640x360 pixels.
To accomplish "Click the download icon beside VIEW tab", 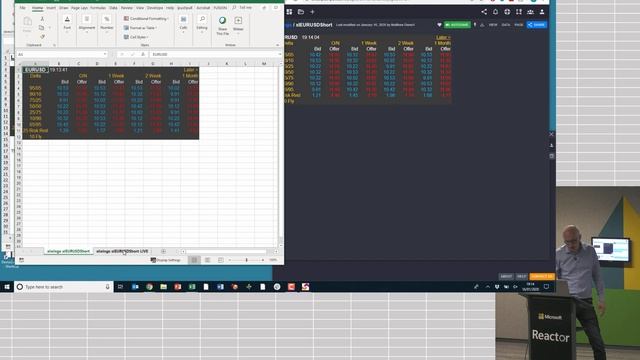I will pos(482,25).
